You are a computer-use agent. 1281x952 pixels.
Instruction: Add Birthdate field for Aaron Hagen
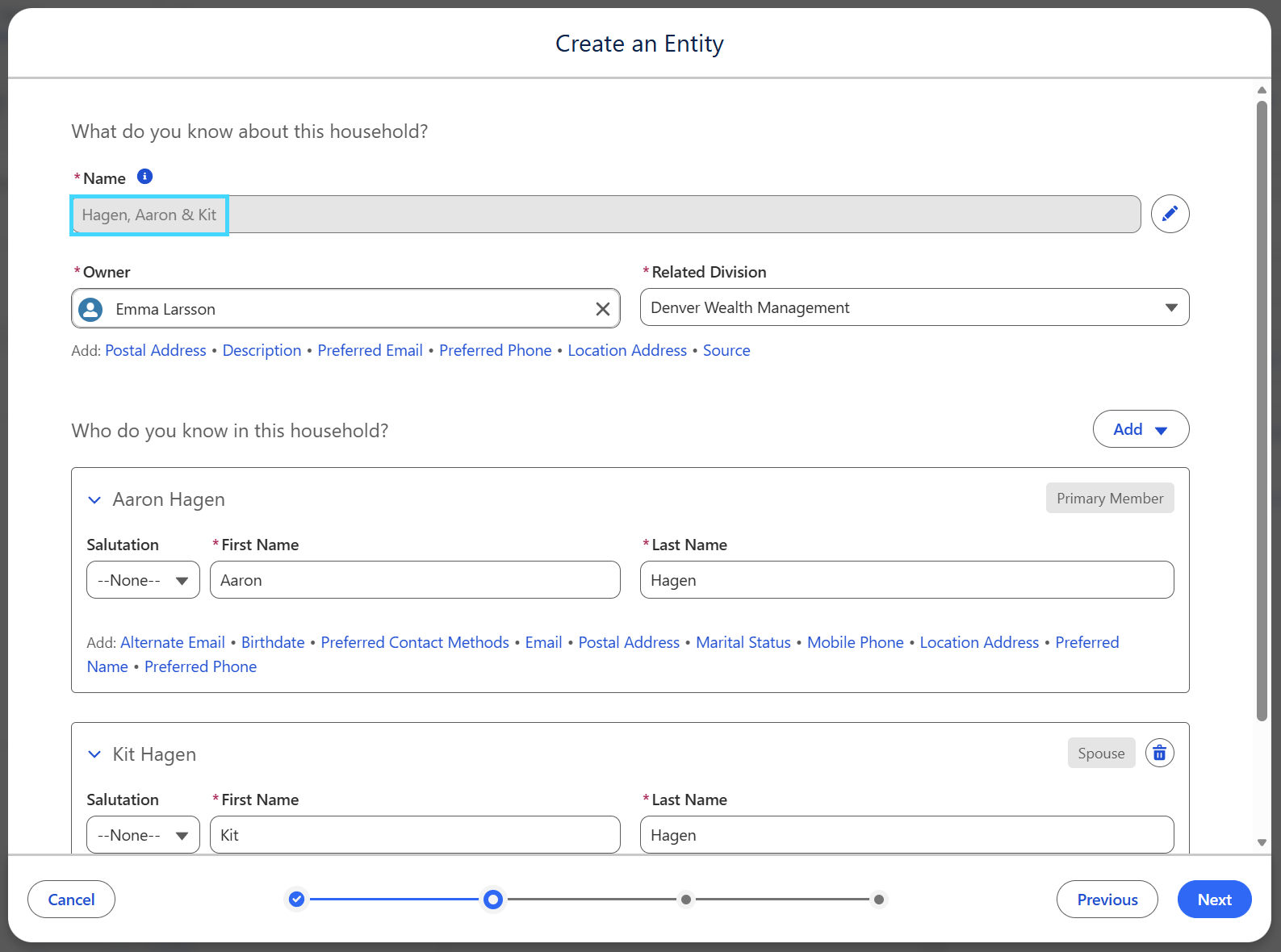[x=273, y=642]
